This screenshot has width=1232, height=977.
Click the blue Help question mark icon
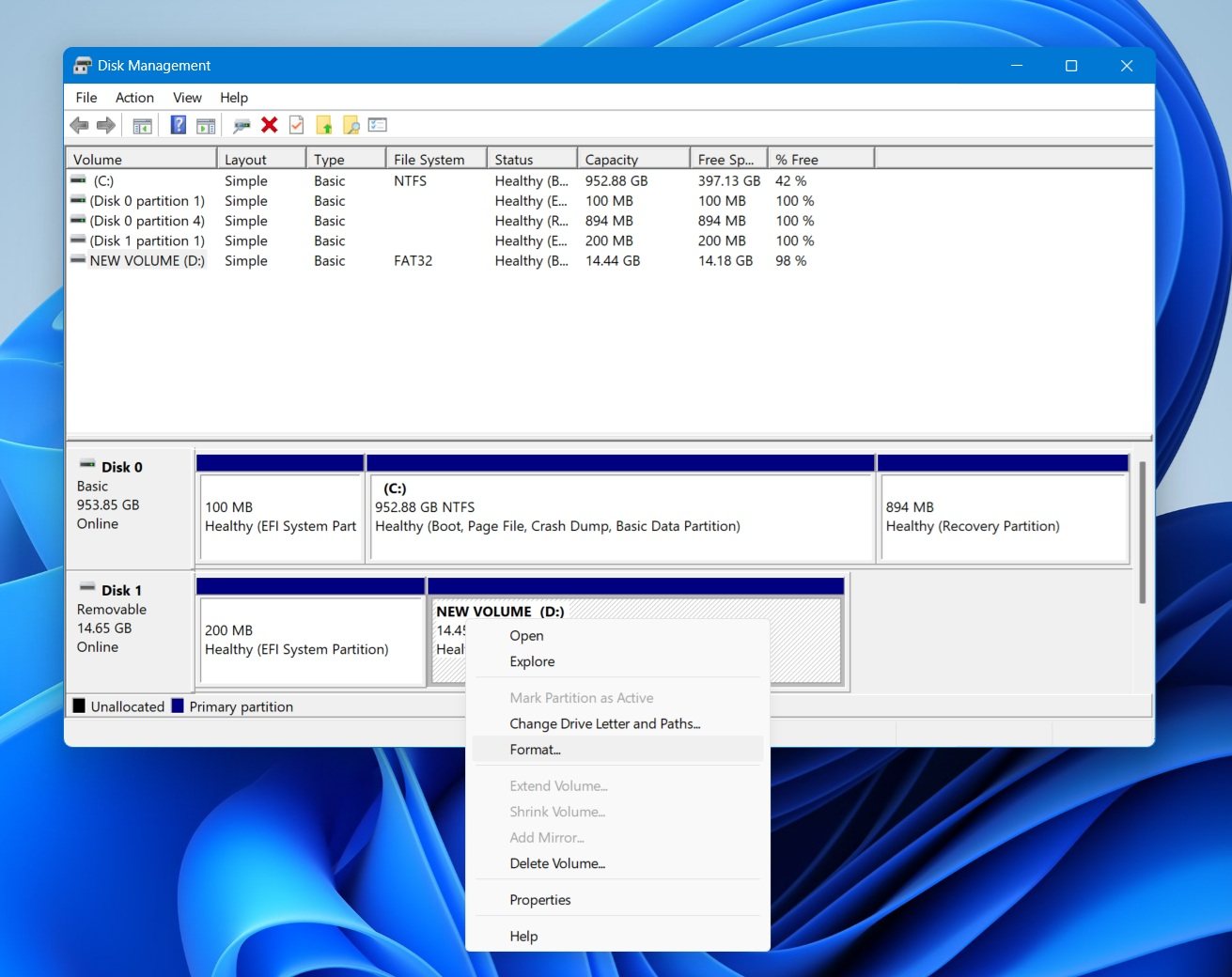[178, 125]
